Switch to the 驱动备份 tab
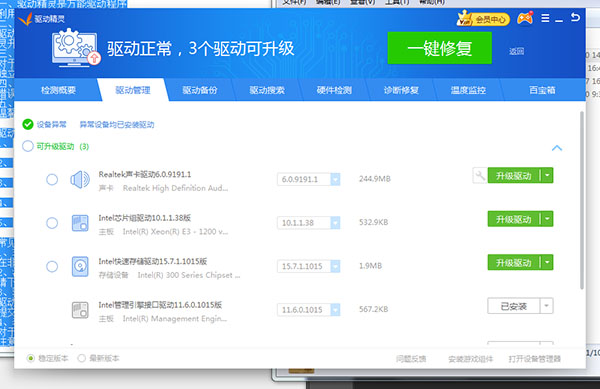The width and height of the screenshot is (600, 389). [200, 90]
